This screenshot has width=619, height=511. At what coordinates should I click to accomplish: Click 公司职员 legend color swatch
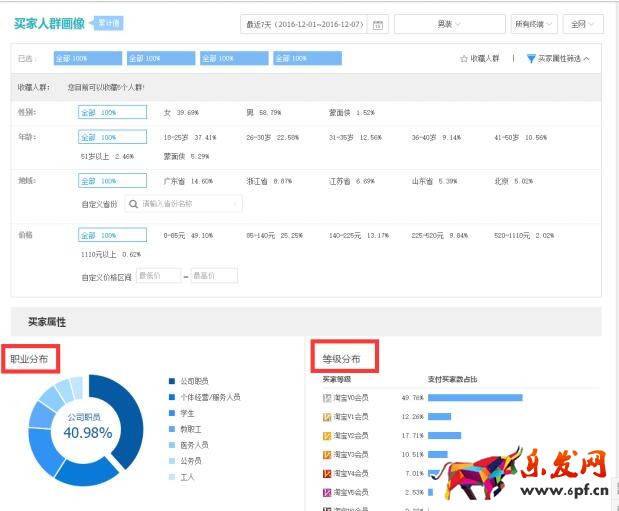pos(171,381)
